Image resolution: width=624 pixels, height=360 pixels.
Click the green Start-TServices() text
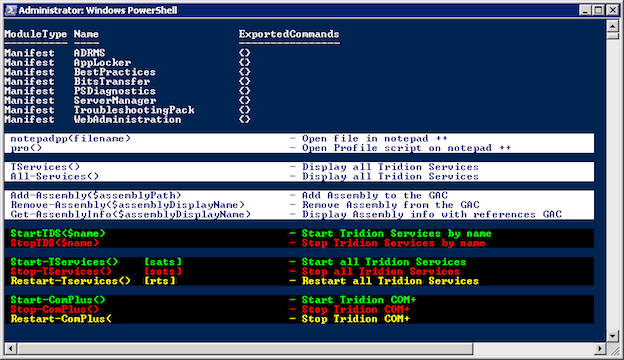[64, 262]
